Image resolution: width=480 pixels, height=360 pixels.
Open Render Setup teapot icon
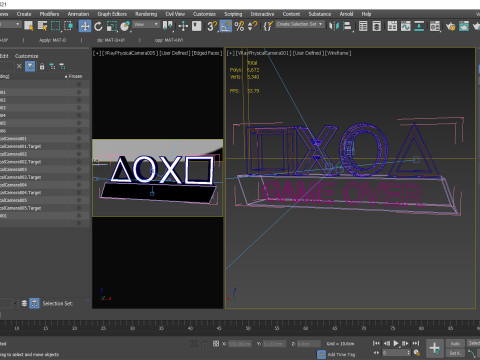coord(450,26)
